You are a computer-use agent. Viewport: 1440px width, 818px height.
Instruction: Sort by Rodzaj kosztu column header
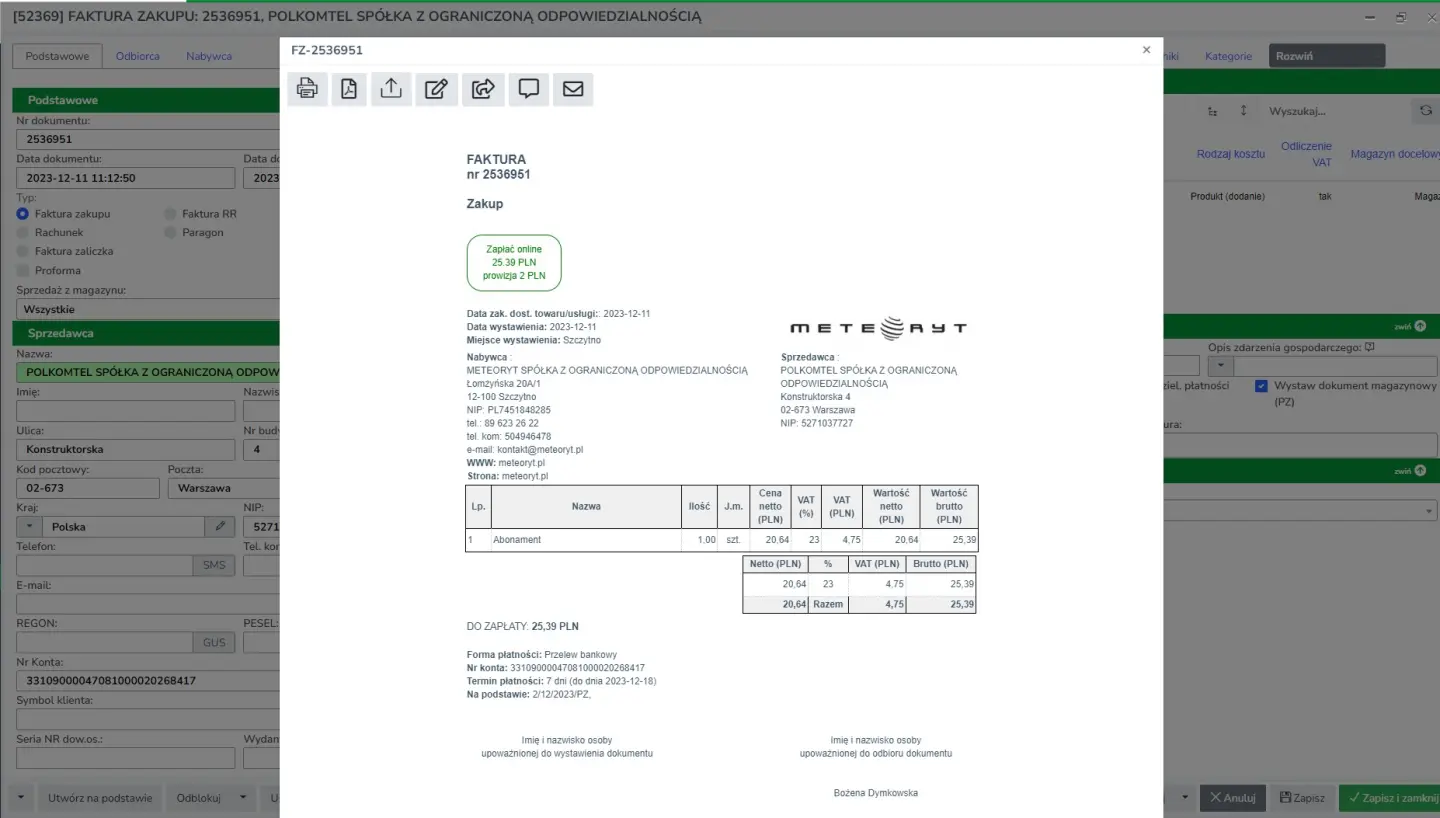[1231, 154]
